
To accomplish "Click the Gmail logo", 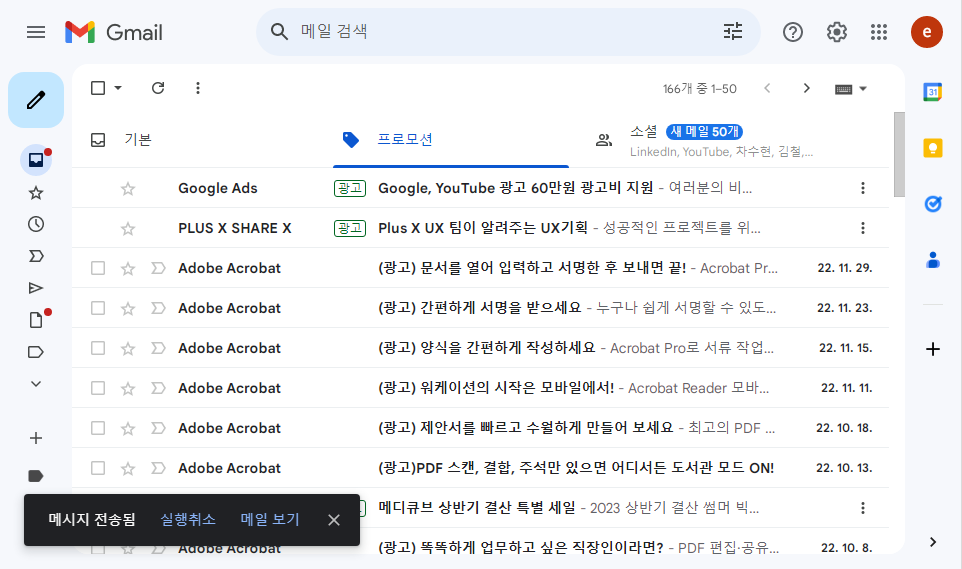I will pos(114,32).
